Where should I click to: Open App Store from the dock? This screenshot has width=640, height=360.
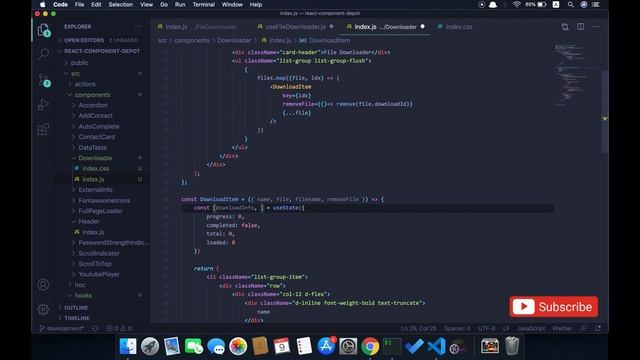(x=326, y=346)
